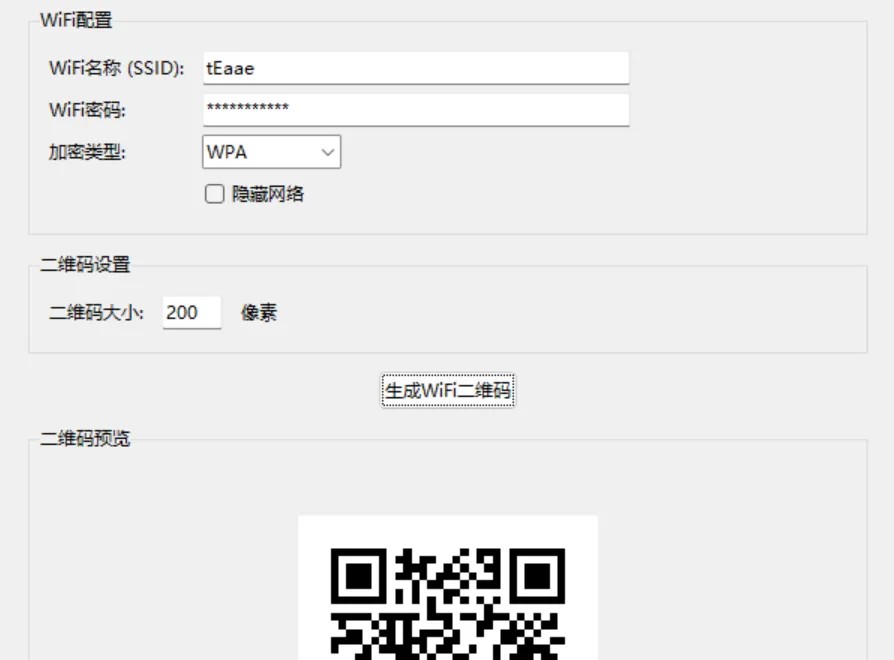Click the 加密类型 label text
Viewport: 894px width, 660px height.
[87, 152]
